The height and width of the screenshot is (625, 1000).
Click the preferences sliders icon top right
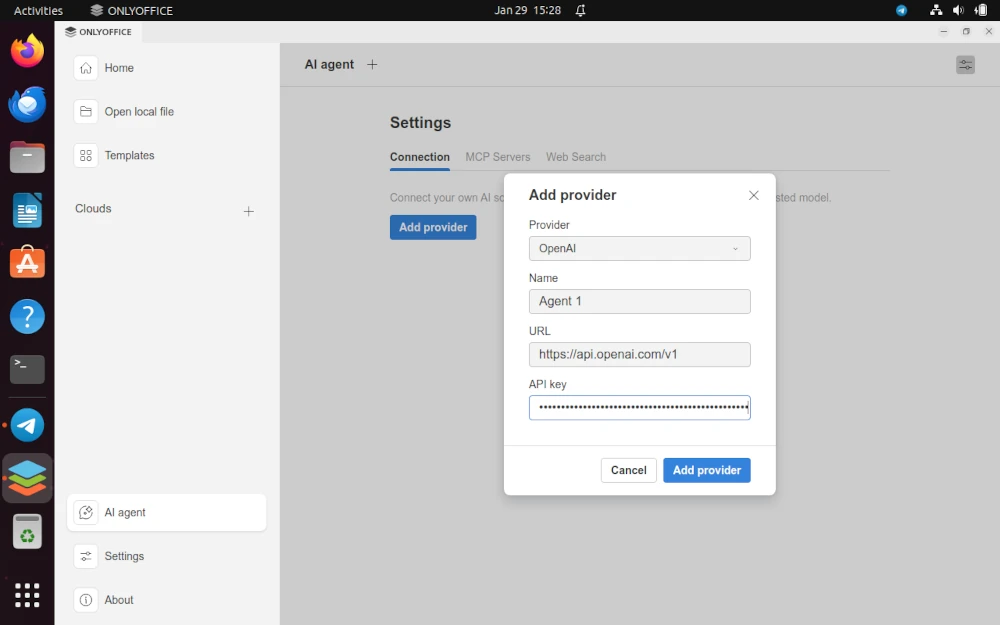[964, 63]
